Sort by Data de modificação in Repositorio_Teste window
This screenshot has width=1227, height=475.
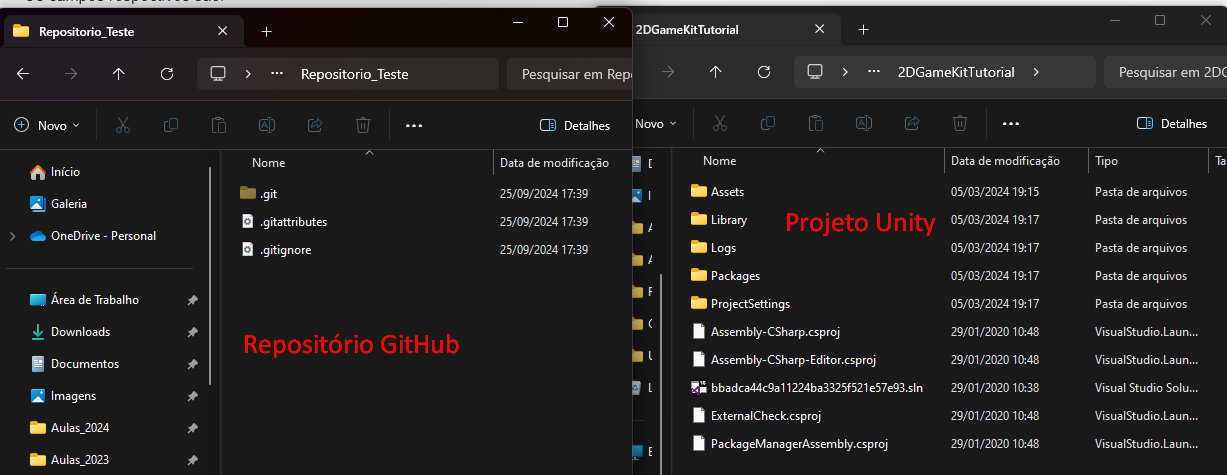click(556, 162)
